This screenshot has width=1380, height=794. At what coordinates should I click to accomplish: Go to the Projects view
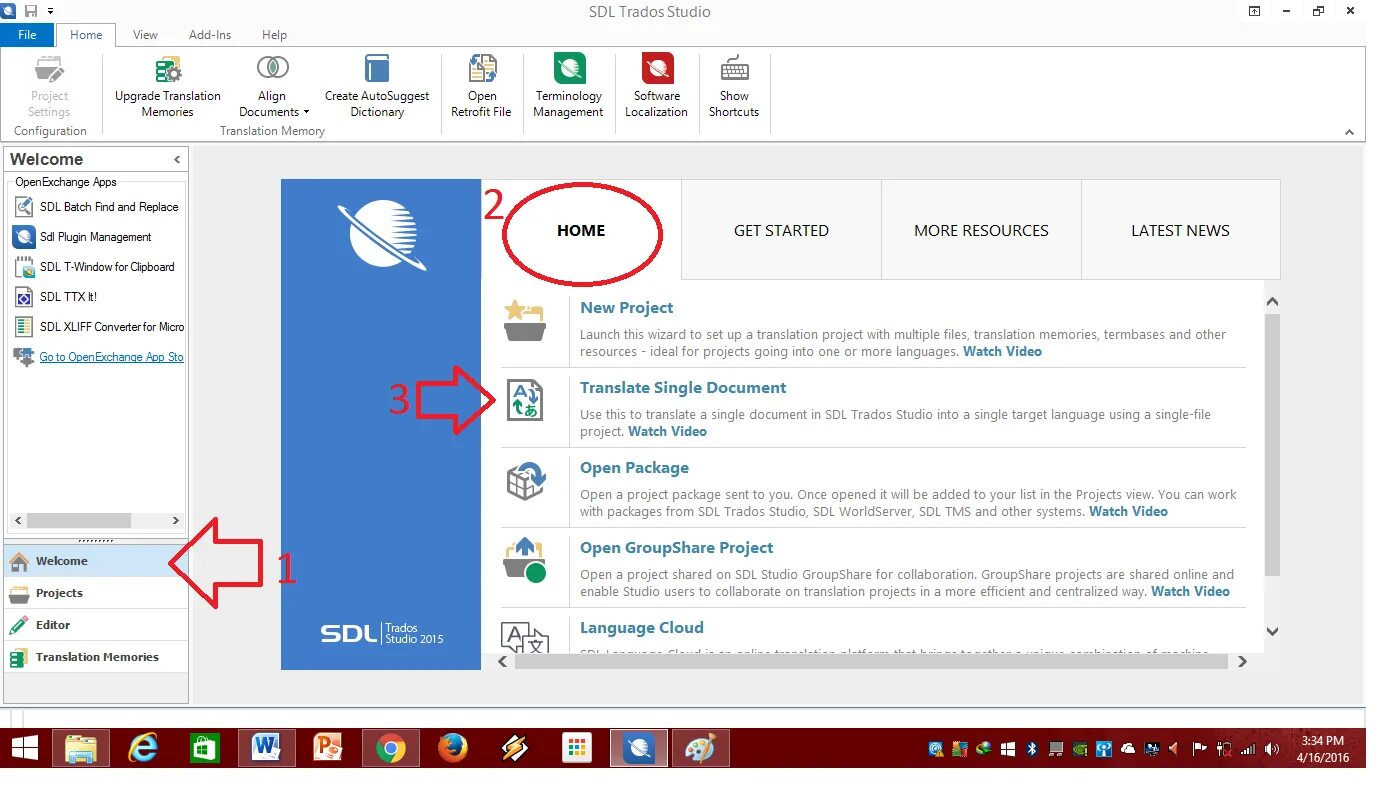[96, 593]
